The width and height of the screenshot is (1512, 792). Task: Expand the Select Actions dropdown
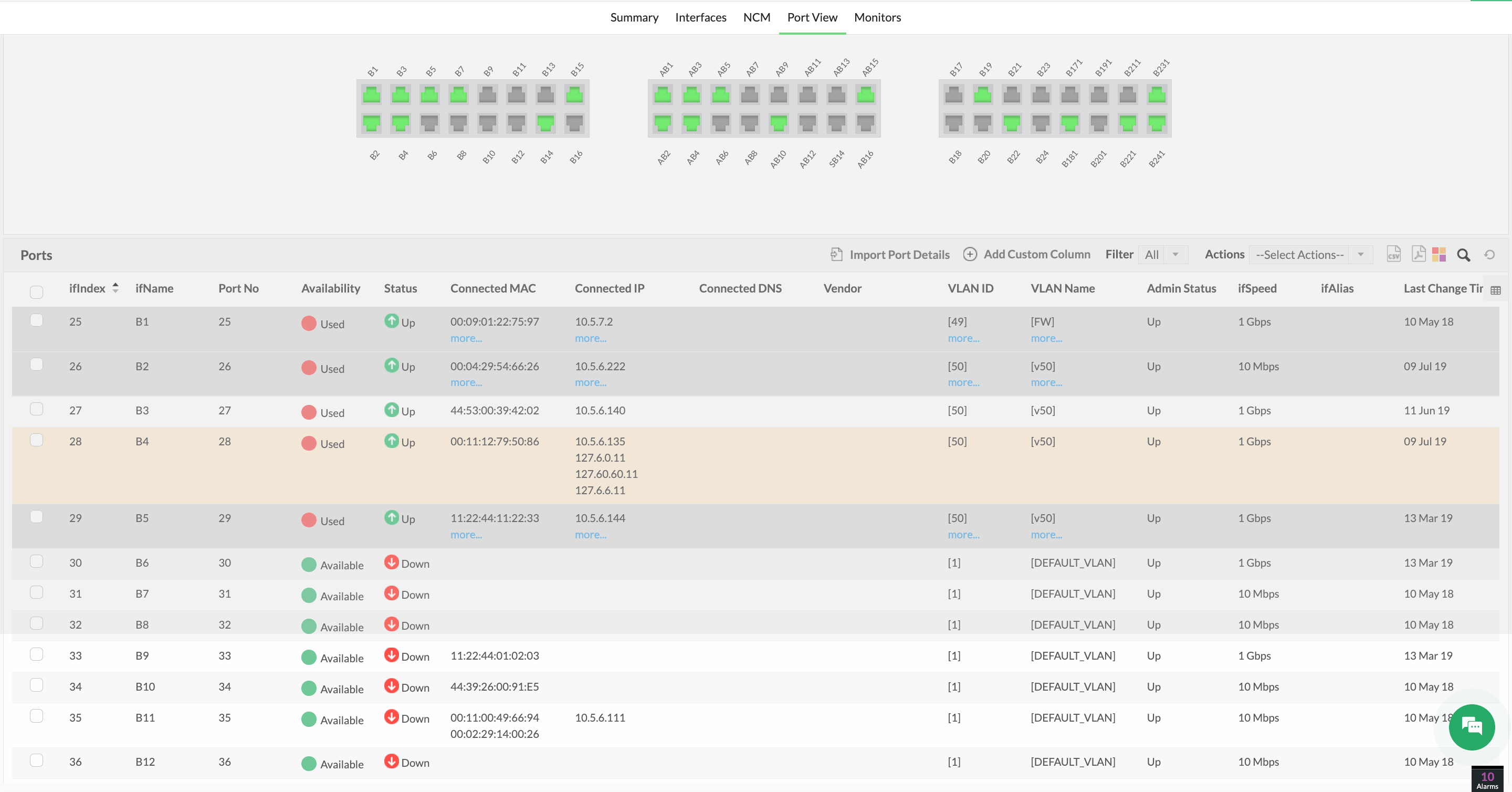click(x=1311, y=255)
